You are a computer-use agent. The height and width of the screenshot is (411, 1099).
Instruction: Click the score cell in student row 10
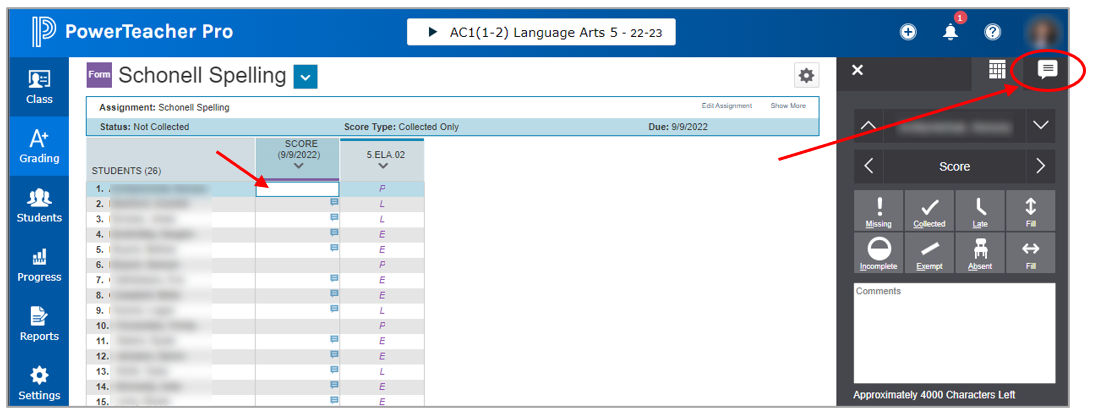click(298, 325)
